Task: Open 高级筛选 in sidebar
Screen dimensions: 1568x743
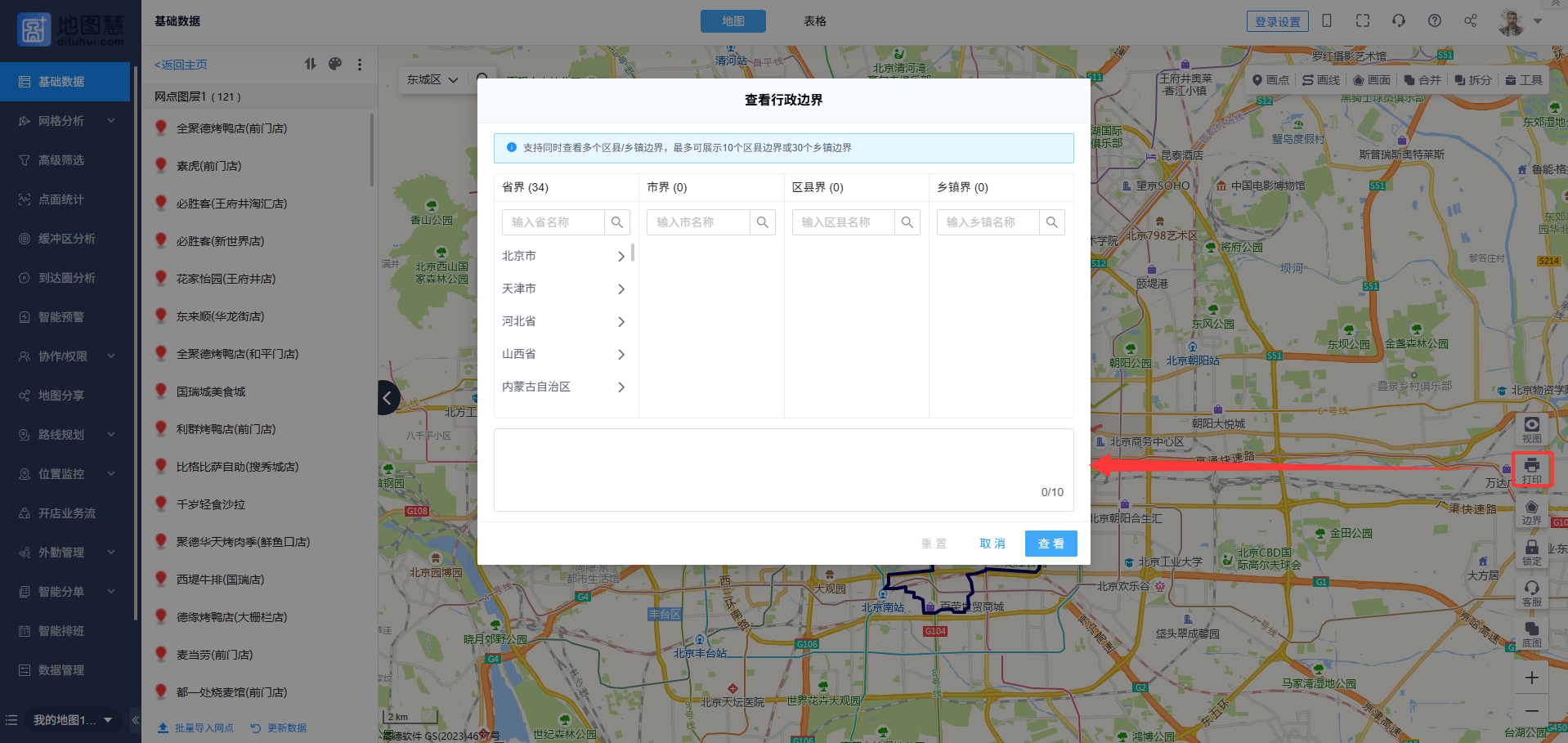Action: click(x=61, y=160)
